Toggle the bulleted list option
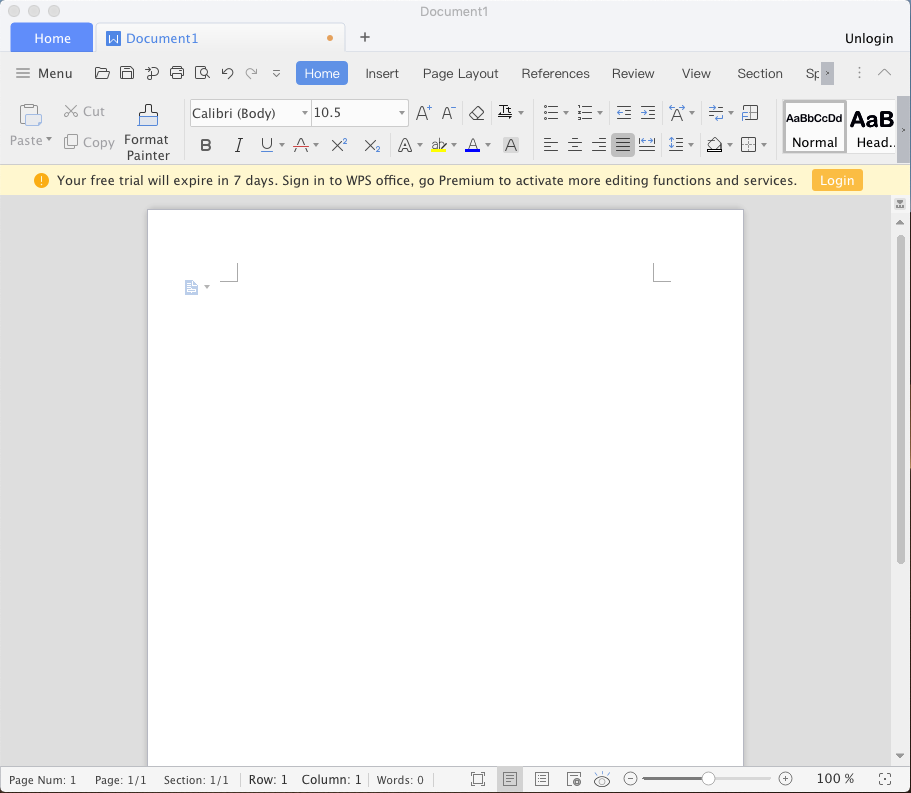 pos(551,113)
